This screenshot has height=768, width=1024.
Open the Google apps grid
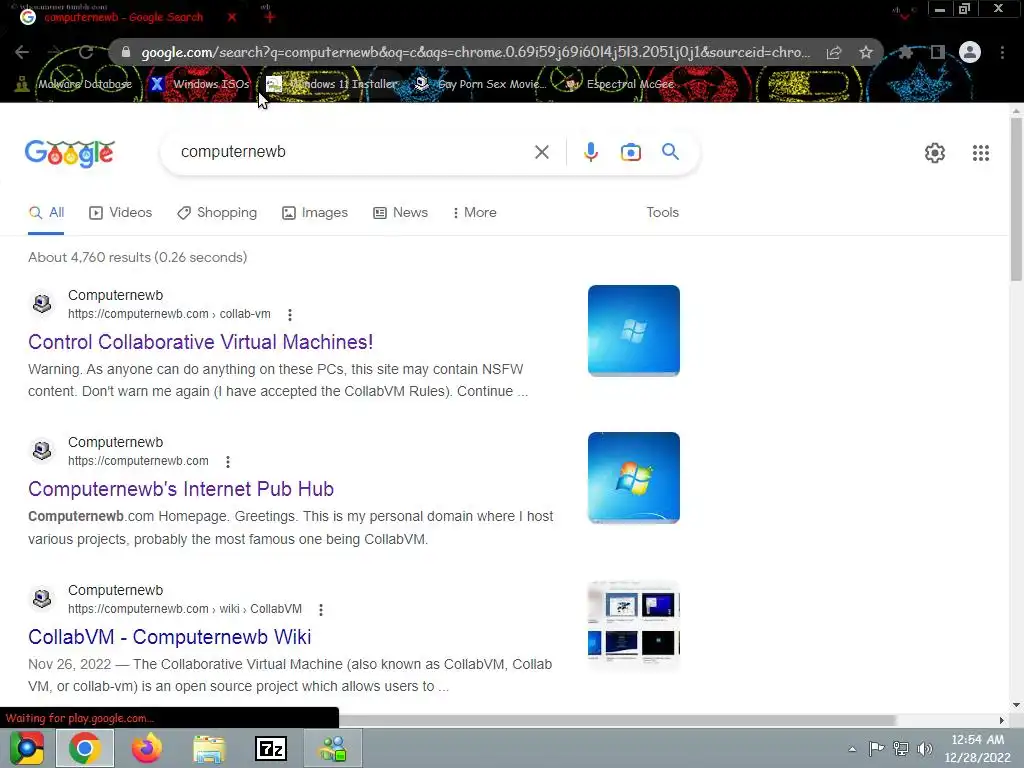980,153
